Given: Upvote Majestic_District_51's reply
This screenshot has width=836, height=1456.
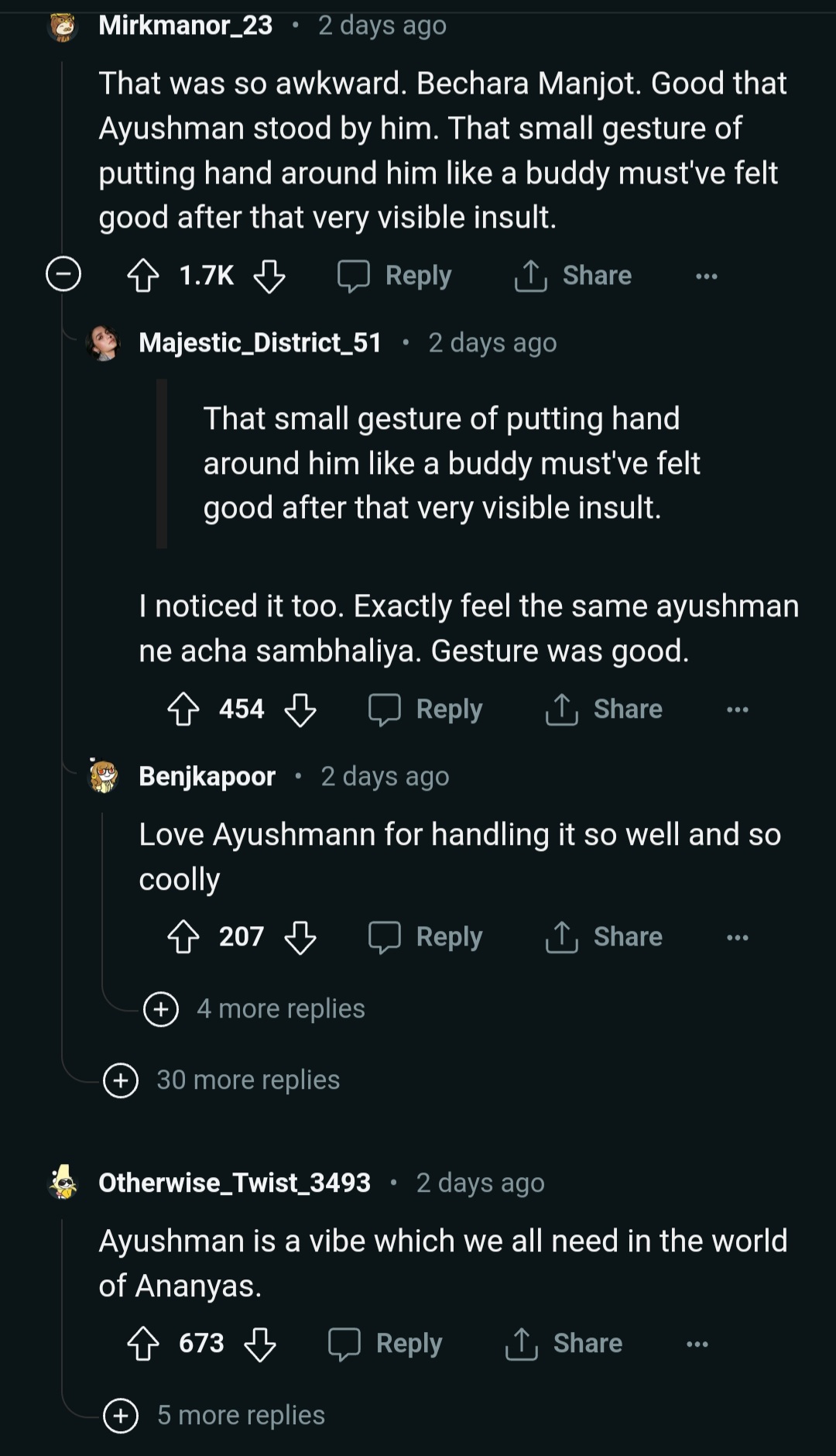Looking at the screenshot, I should (183, 709).
